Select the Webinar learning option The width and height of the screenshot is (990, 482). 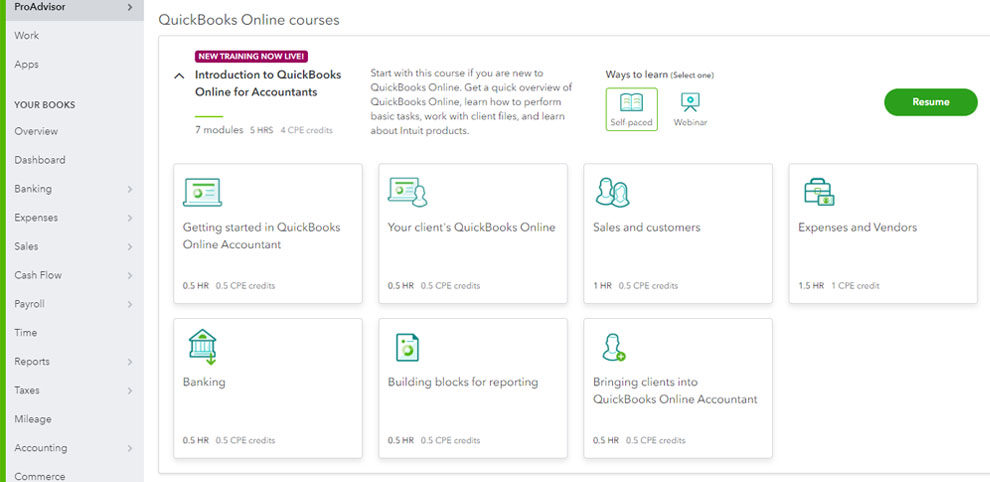point(690,109)
